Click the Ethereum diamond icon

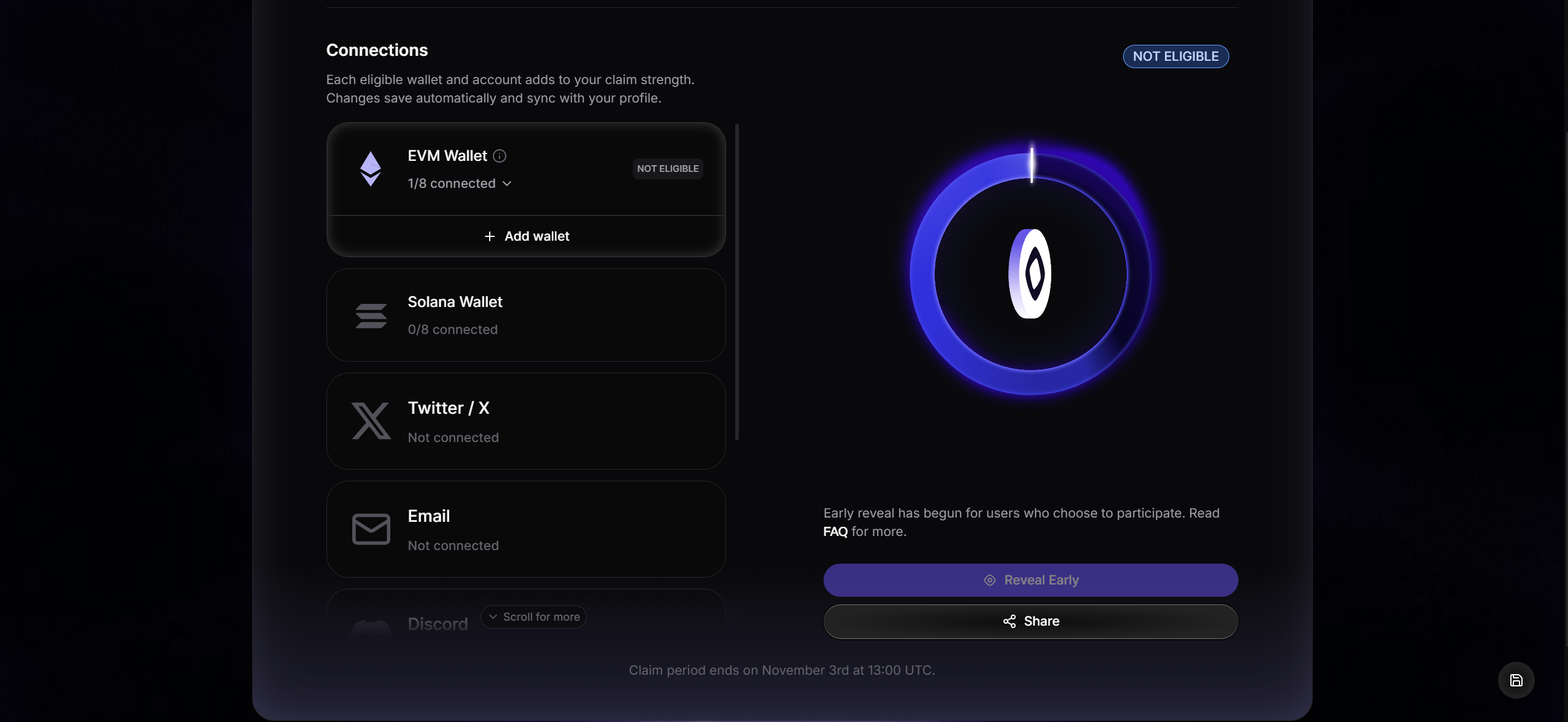click(x=370, y=169)
